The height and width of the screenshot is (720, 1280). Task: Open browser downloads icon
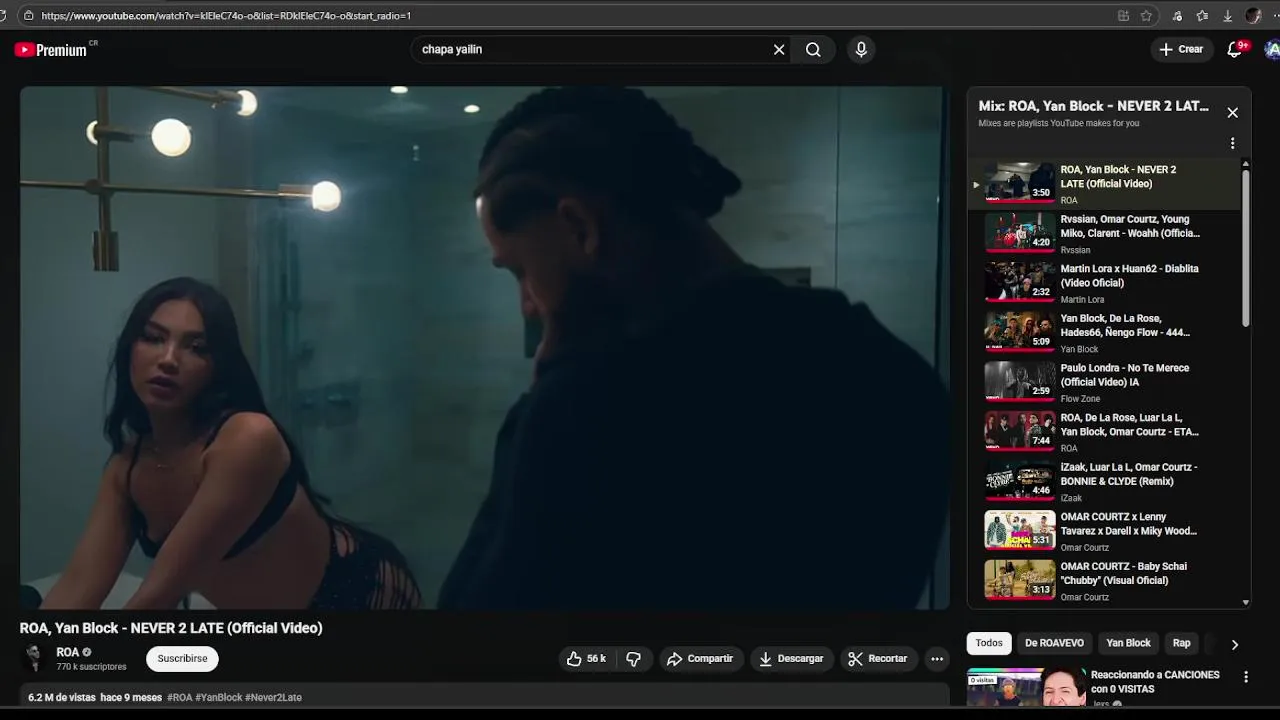(x=1228, y=16)
